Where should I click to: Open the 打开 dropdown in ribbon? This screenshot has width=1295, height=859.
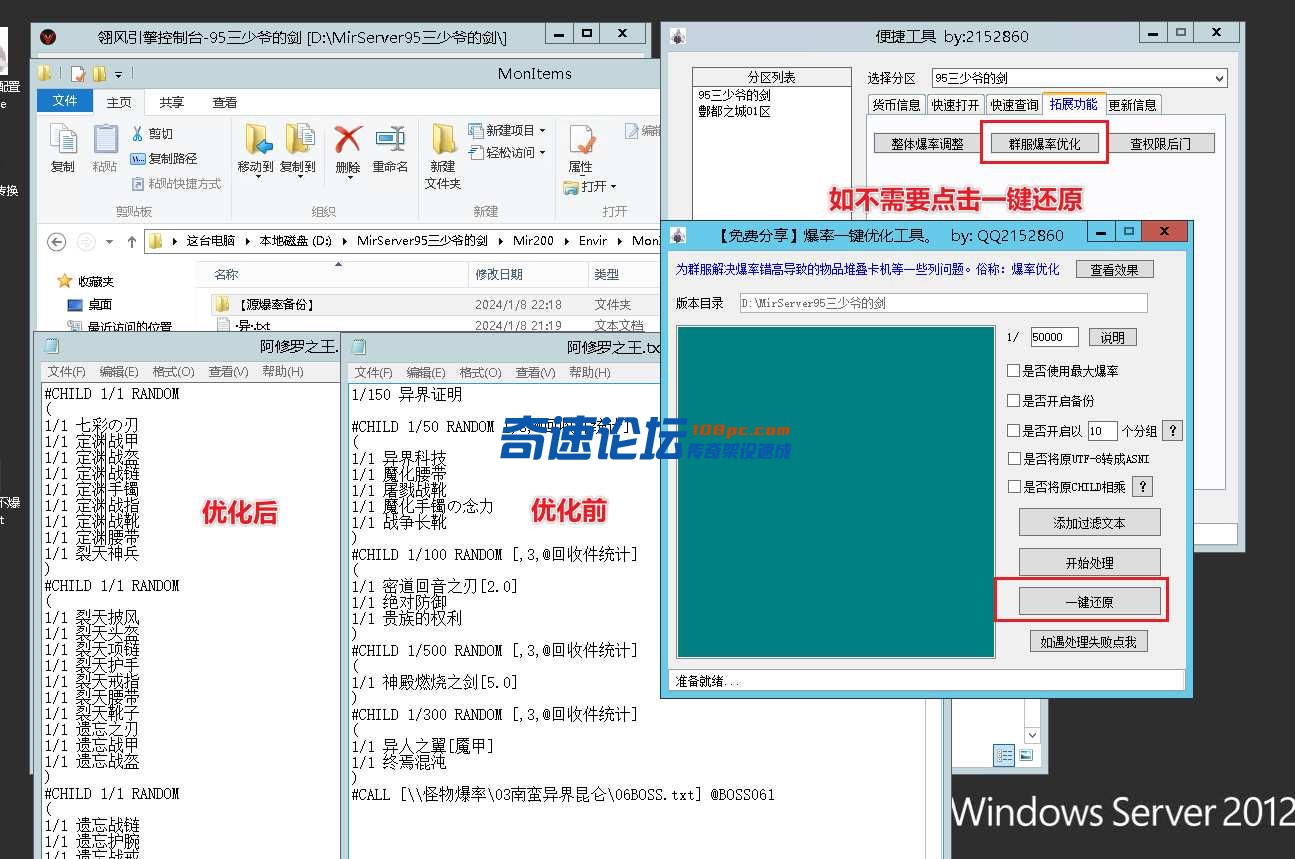613,187
